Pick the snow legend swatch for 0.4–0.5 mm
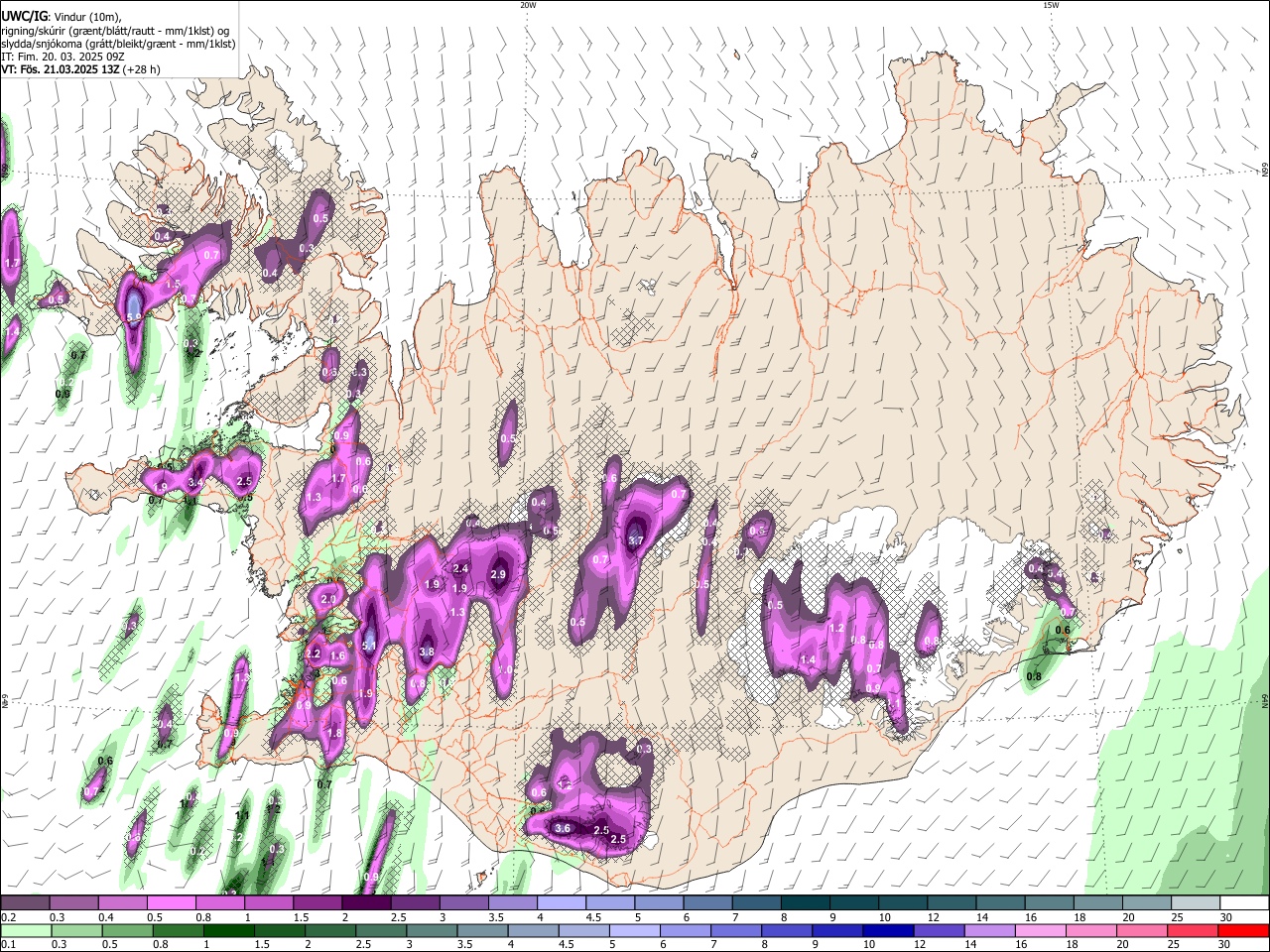The width and height of the screenshot is (1270, 952). (x=122, y=903)
